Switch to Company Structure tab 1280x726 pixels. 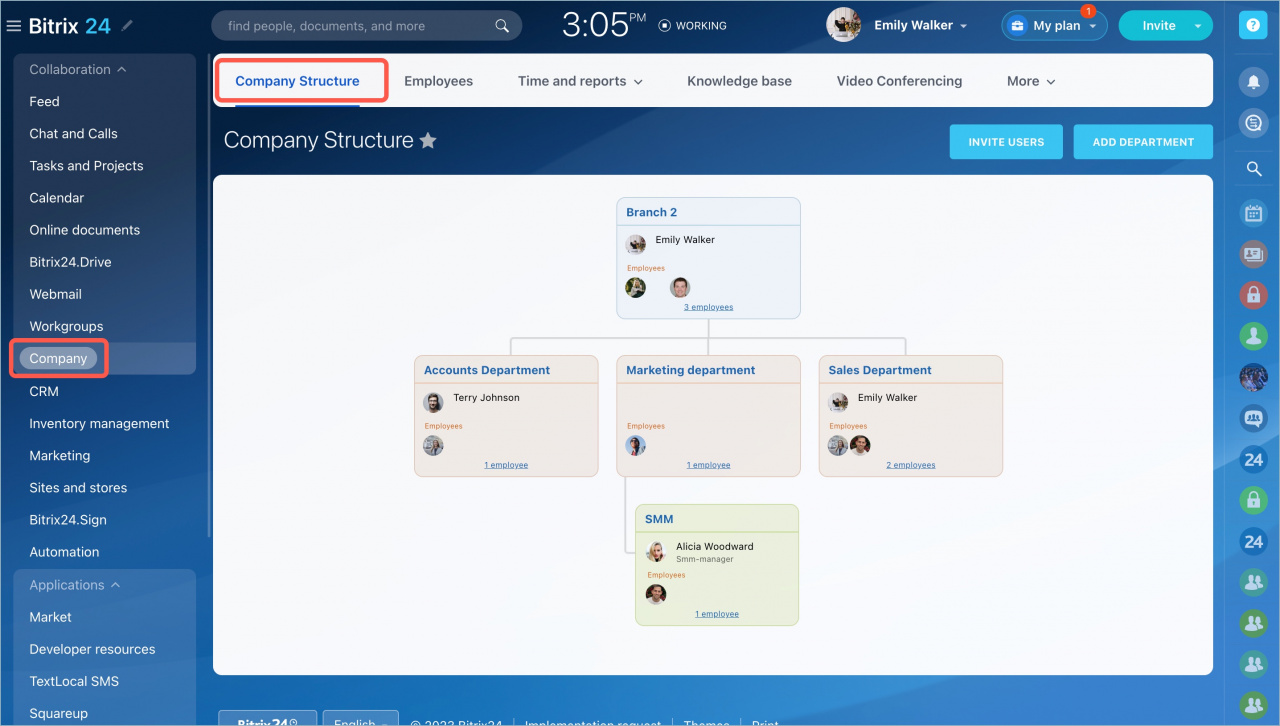tap(297, 81)
